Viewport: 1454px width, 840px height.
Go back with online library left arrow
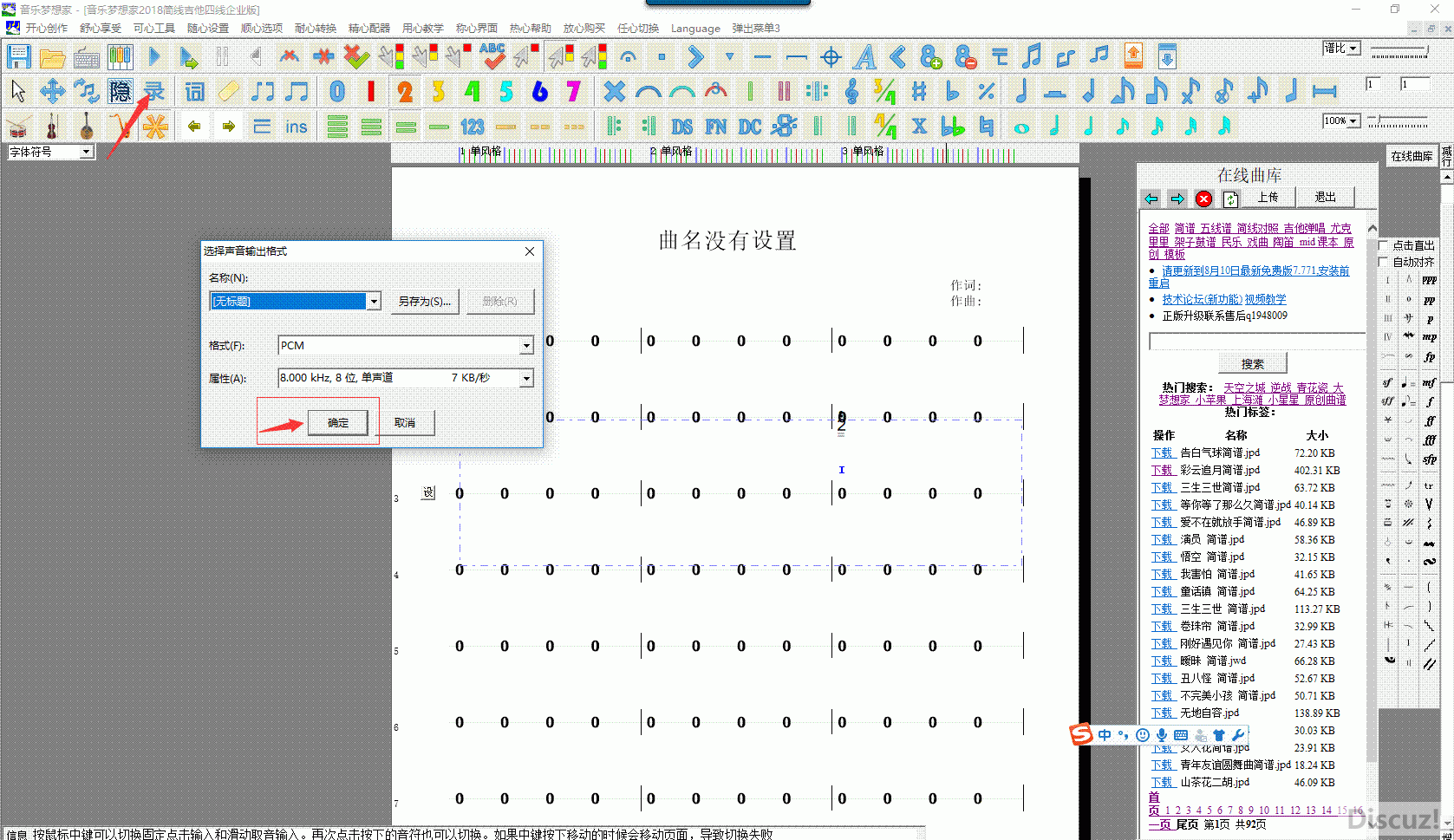(1151, 199)
